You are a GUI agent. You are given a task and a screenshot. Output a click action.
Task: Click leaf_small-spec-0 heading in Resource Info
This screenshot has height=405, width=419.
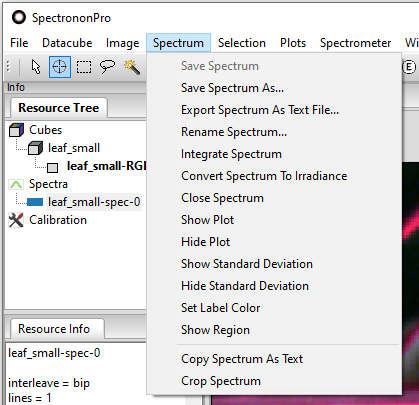pyautogui.click(x=54, y=353)
